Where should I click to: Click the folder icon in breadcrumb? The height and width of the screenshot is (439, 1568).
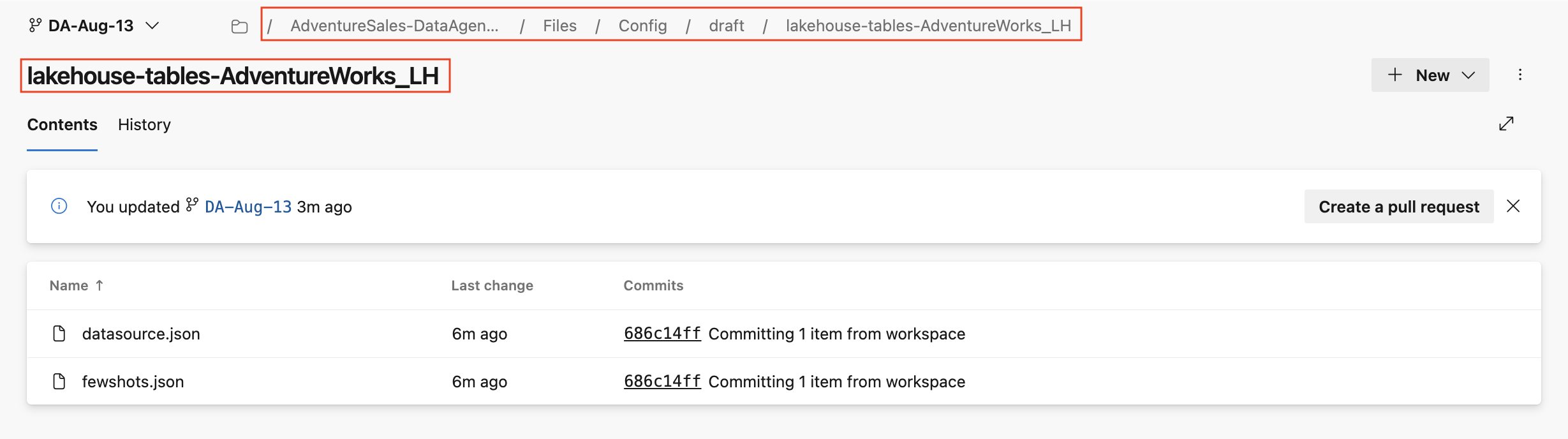239,26
